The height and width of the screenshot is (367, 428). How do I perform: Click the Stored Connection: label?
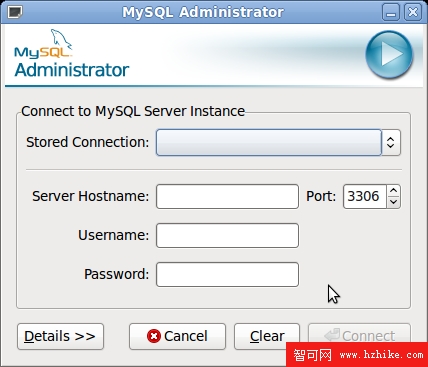click(x=88, y=142)
